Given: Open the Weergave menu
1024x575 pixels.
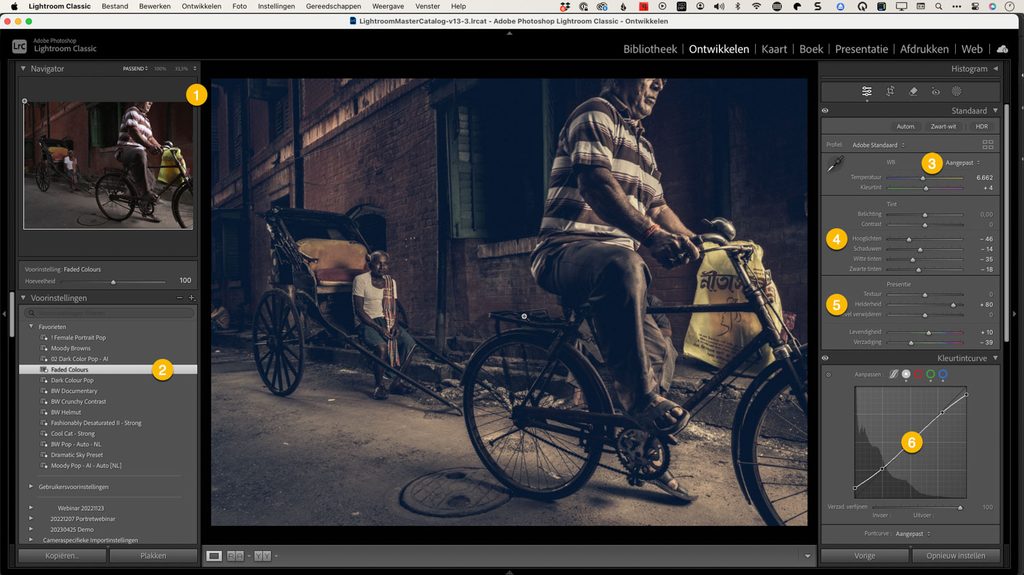Looking at the screenshot, I should tap(388, 6).
